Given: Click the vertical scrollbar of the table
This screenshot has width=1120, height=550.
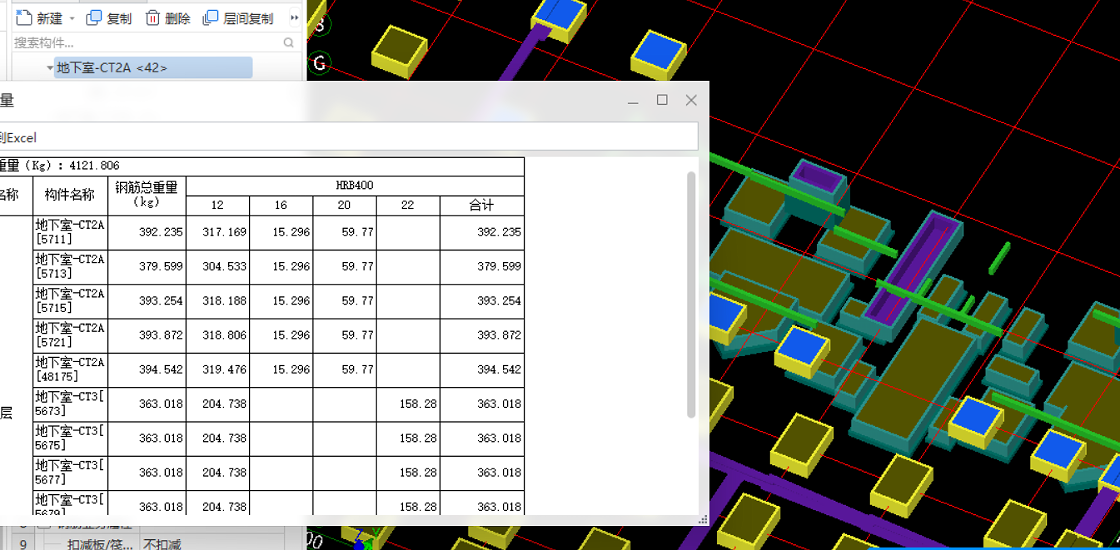Looking at the screenshot, I should [691, 294].
